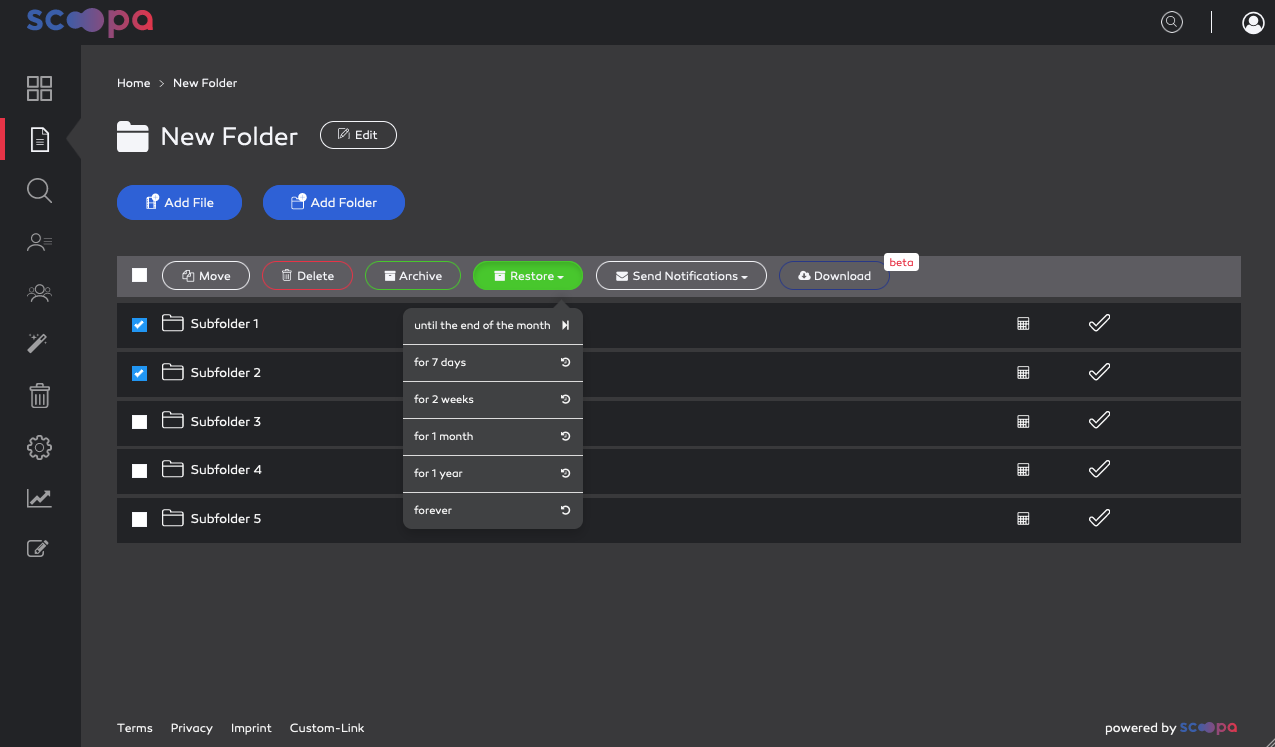
Task: Open the statistics chart icon in sidebar
Action: click(39, 498)
